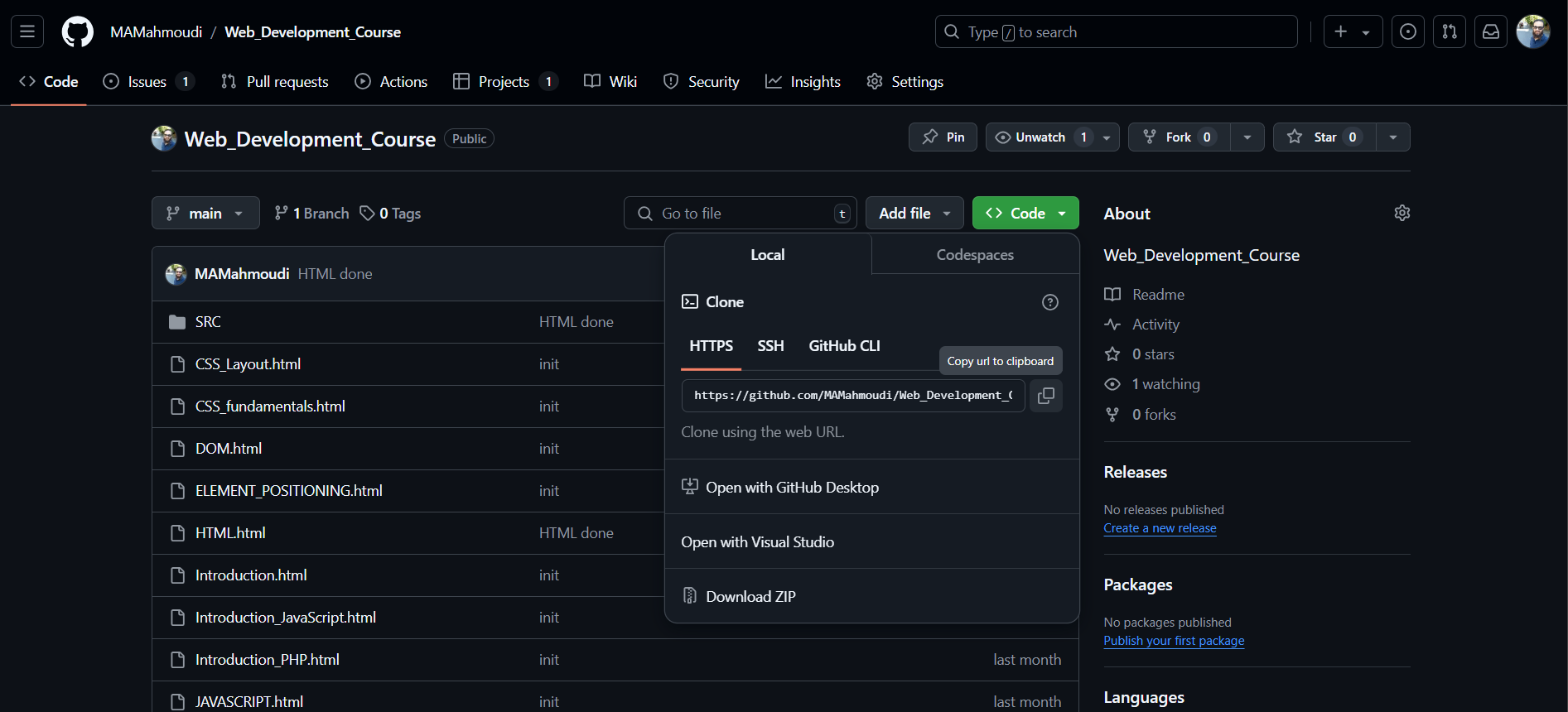Open Introduction_PHP.html file
Image resolution: width=1568 pixels, height=712 pixels.
pyautogui.click(x=268, y=660)
